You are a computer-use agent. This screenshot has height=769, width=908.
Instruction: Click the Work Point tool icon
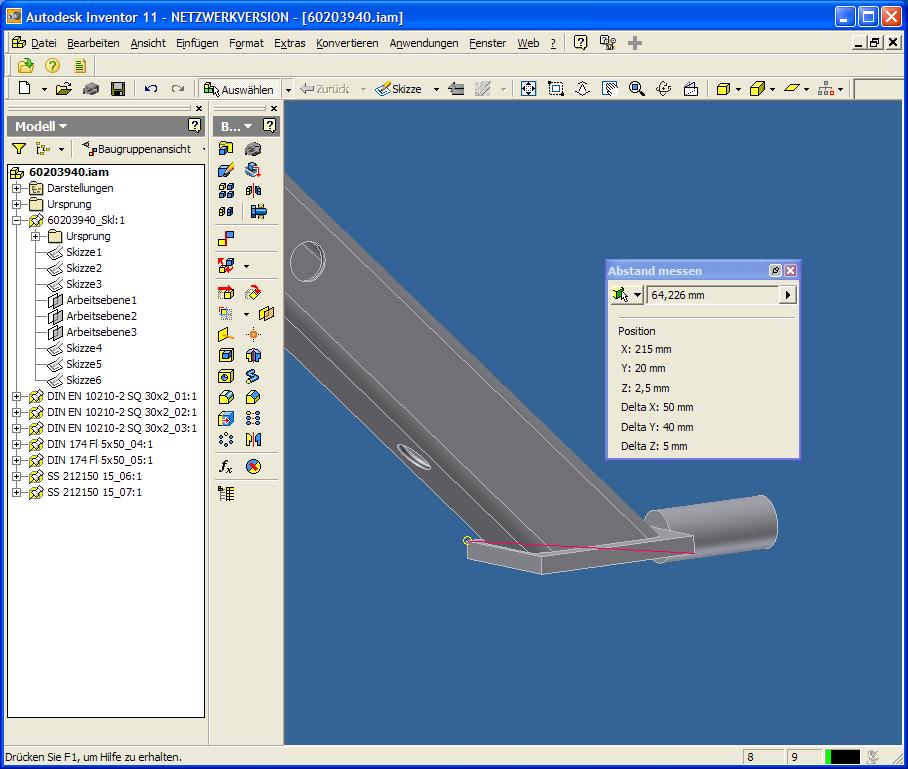[x=253, y=335]
